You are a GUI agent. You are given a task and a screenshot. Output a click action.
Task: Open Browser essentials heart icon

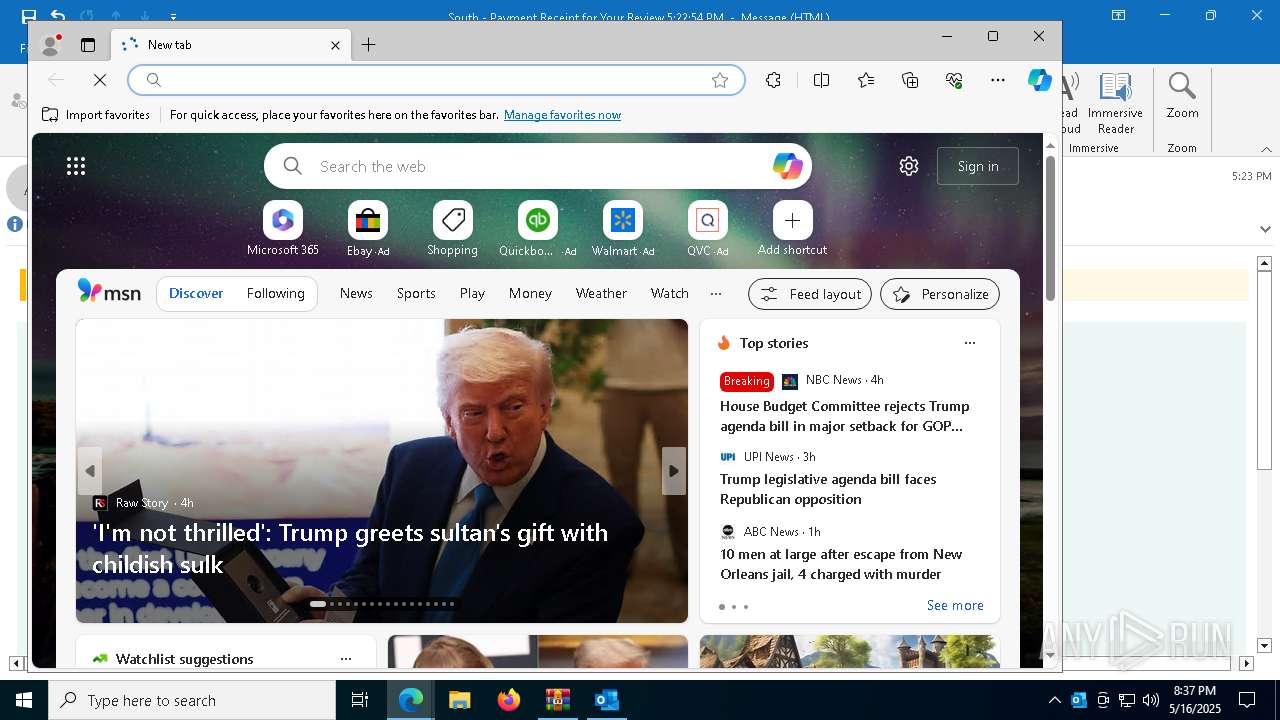[954, 80]
